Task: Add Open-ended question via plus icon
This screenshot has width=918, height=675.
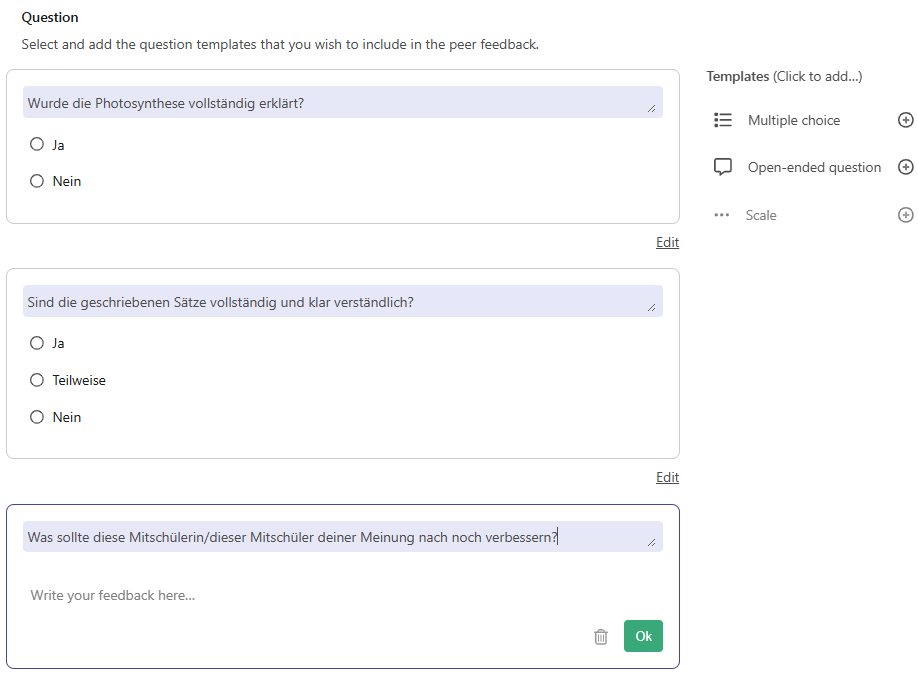Action: tap(906, 167)
